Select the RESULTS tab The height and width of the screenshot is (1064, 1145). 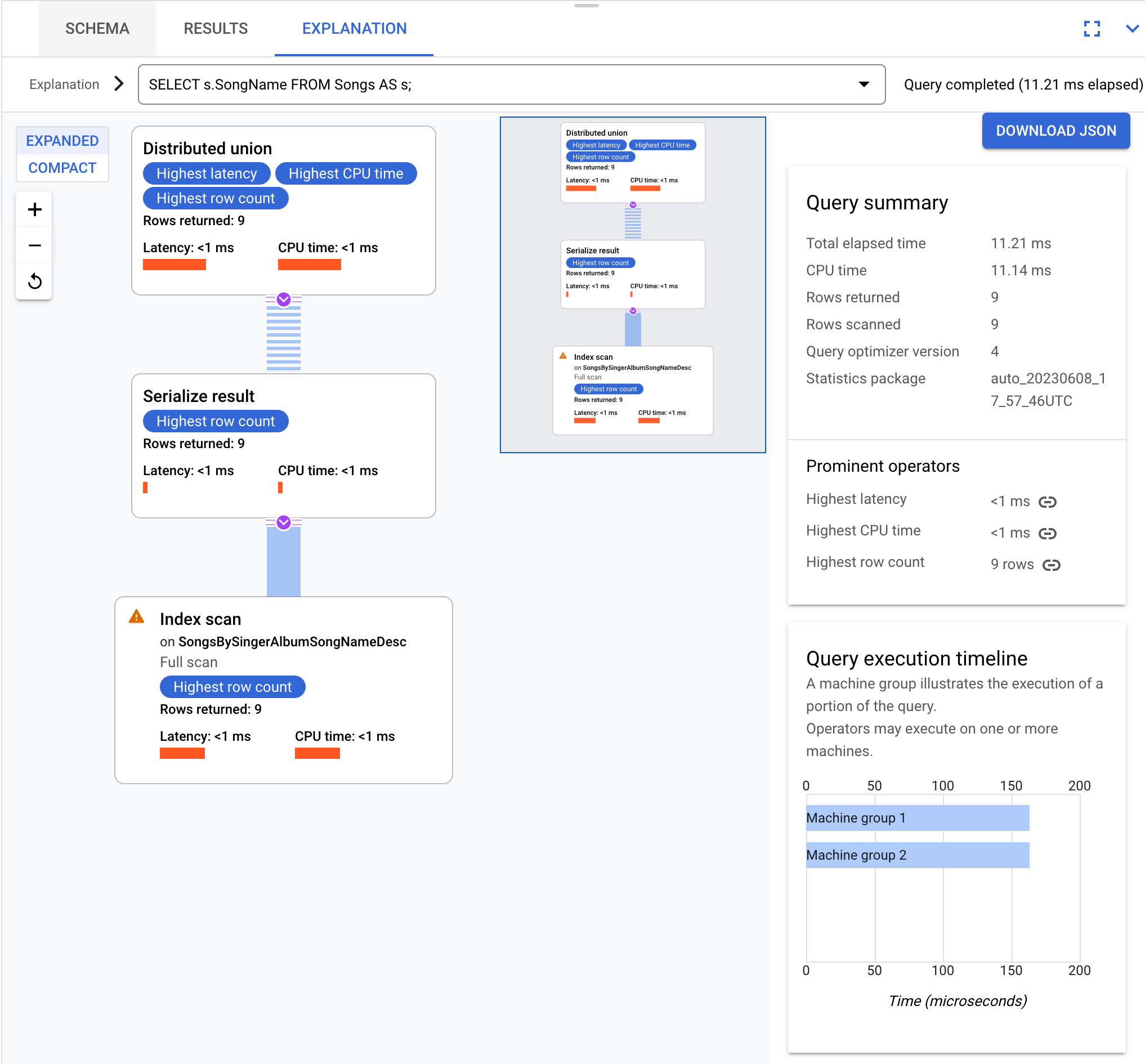tap(215, 28)
